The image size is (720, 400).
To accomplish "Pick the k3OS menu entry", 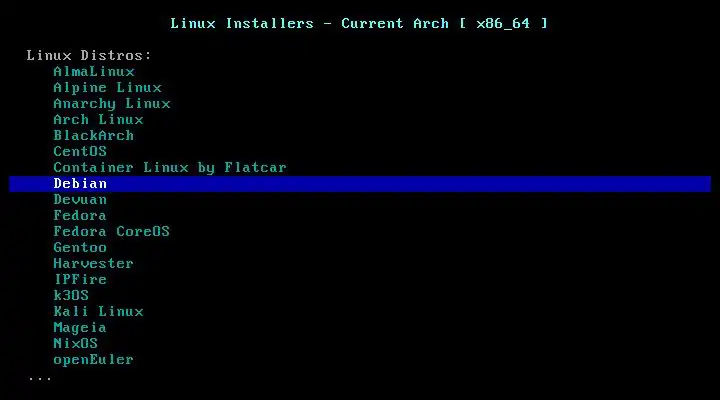I will (71, 295).
